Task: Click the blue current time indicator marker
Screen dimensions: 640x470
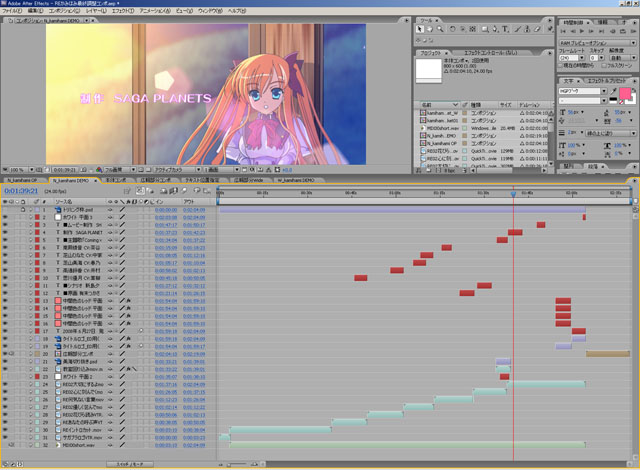Action: pos(513,195)
